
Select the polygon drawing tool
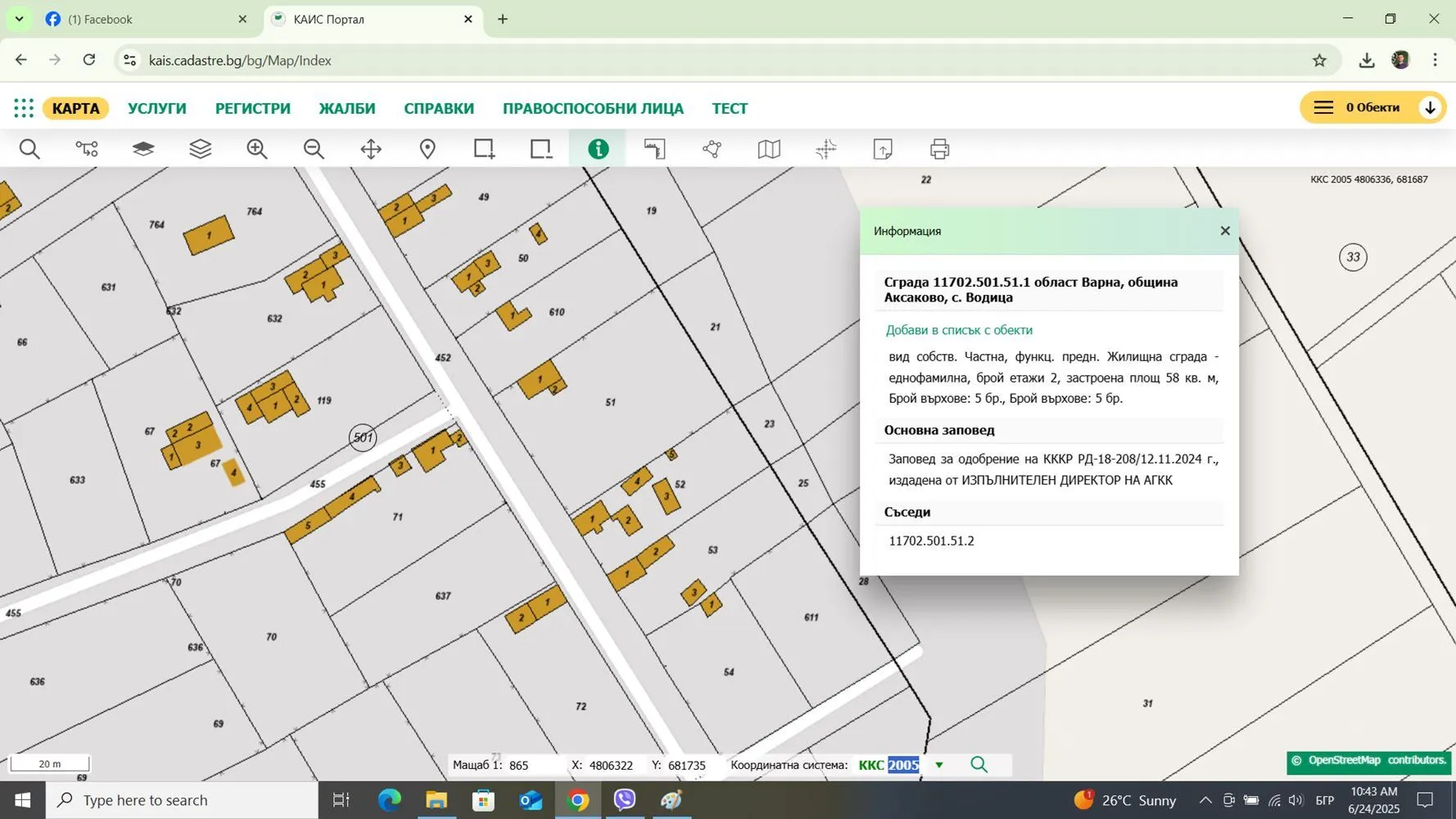(712, 149)
